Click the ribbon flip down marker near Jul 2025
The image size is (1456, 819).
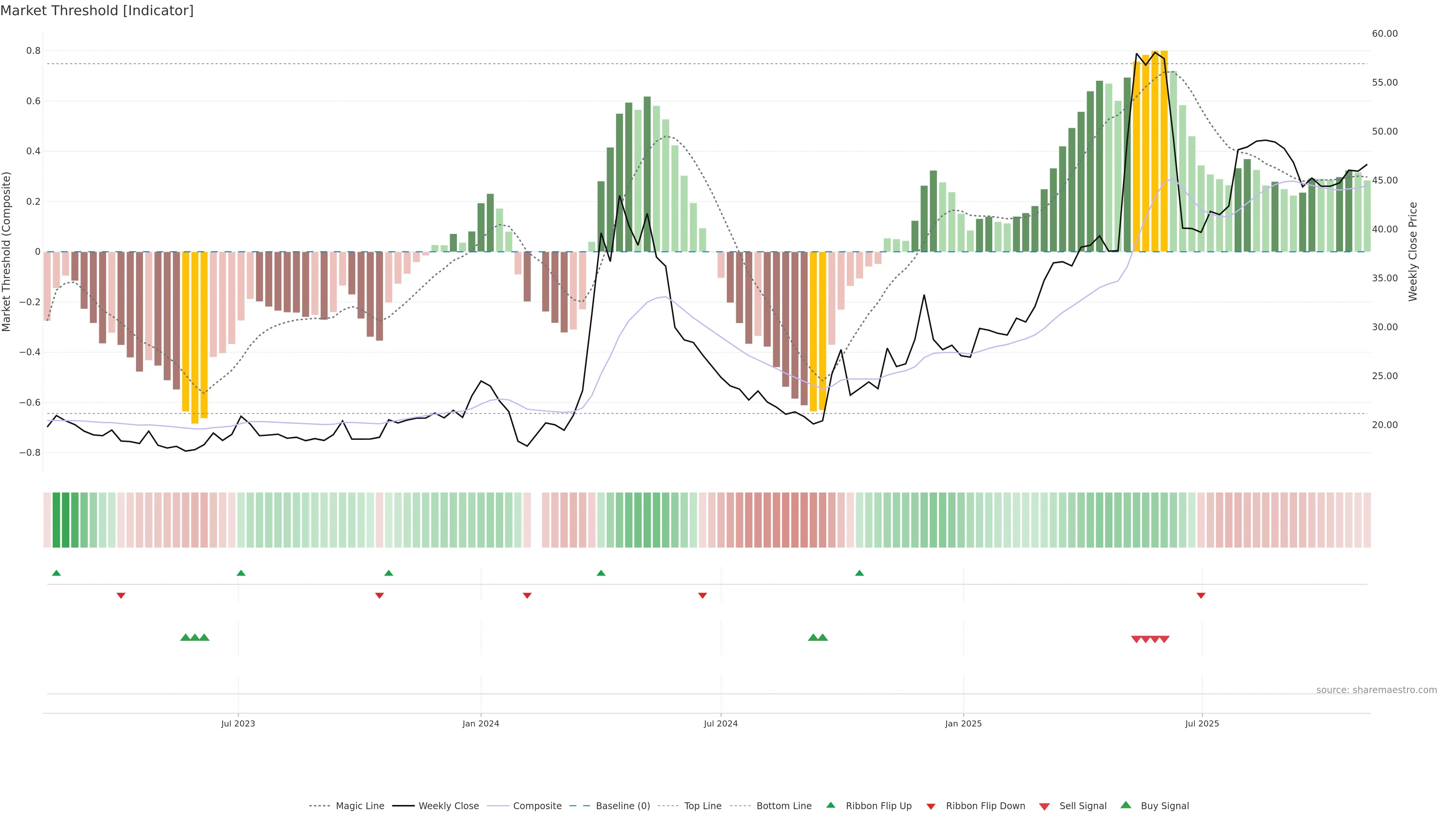[1200, 595]
